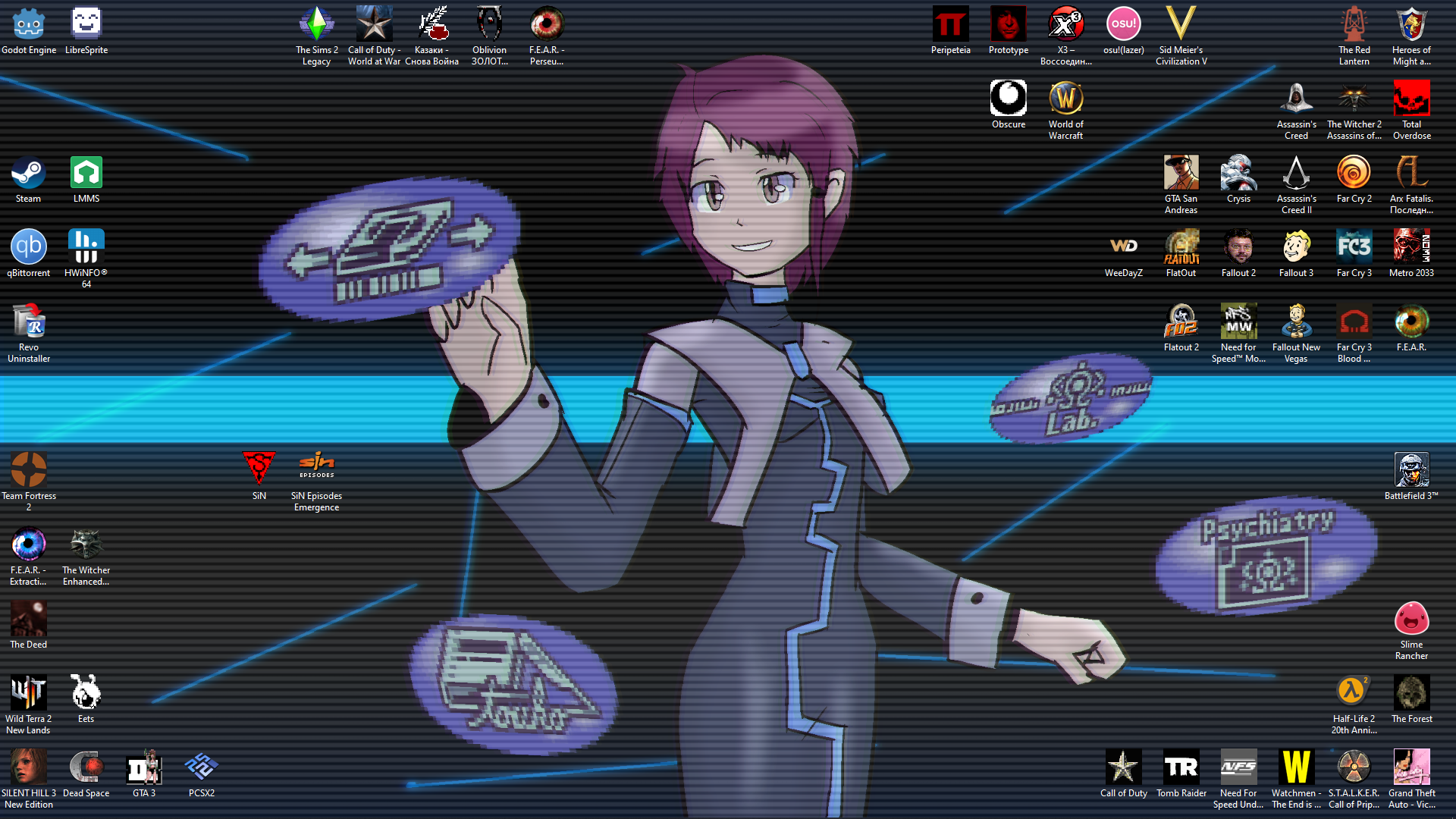1456x819 pixels.
Task: Select The Witcher 2 Assassins of Kings icon
Action: click(1354, 110)
